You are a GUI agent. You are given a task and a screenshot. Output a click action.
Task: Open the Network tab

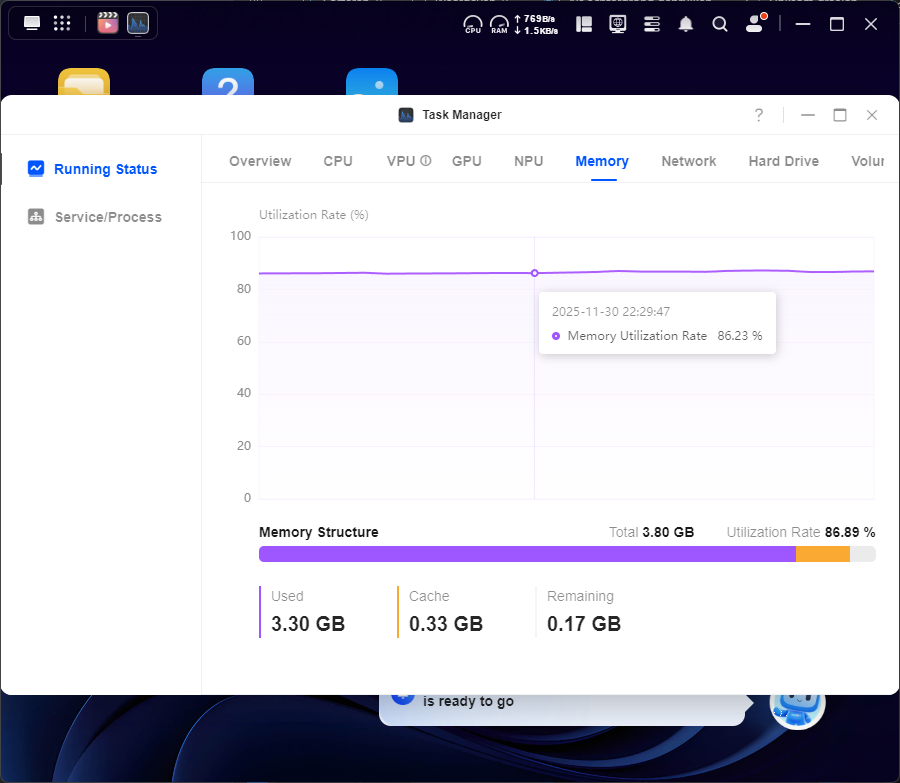pos(689,161)
